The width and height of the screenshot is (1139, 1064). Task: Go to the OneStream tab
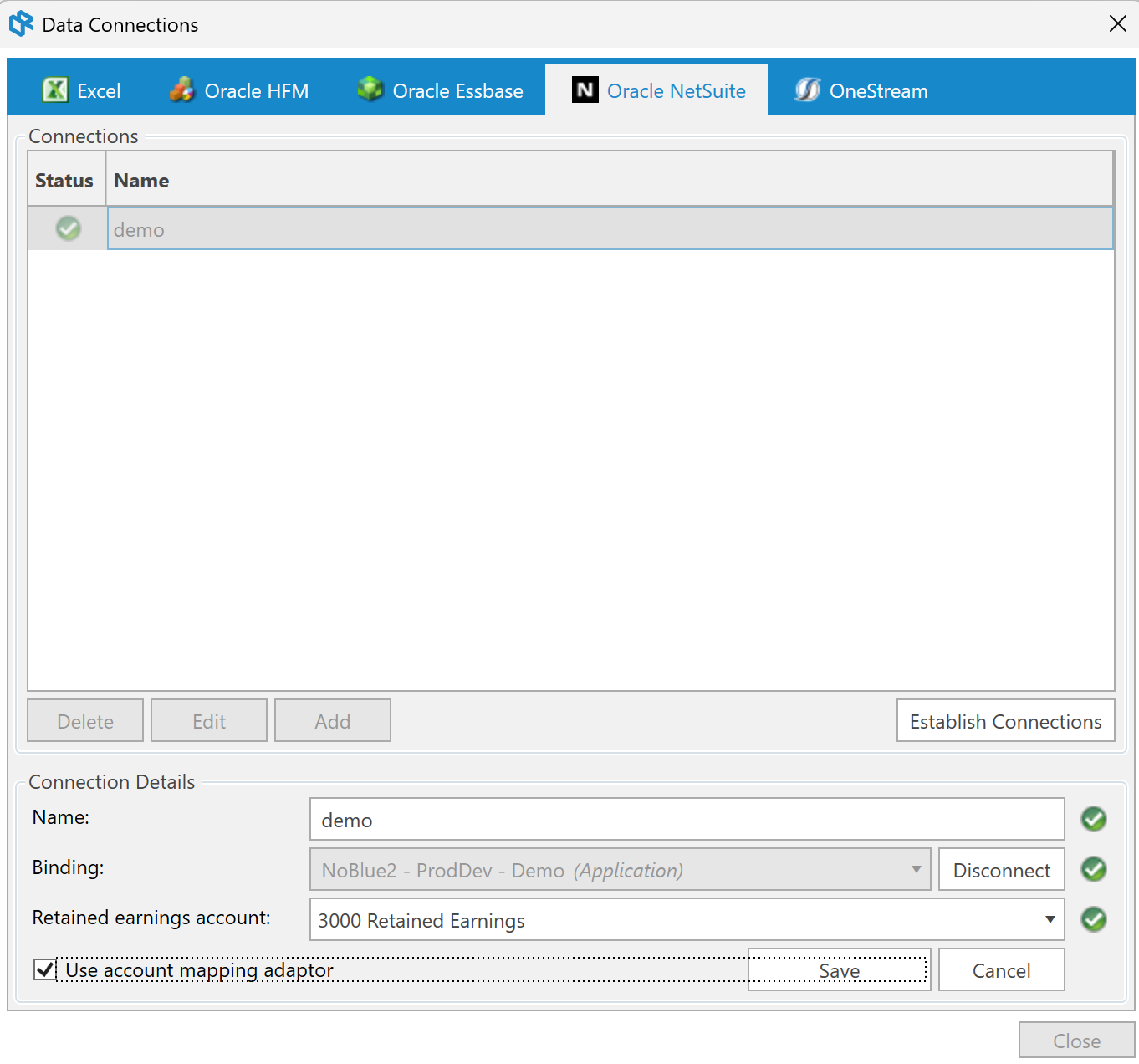(861, 90)
